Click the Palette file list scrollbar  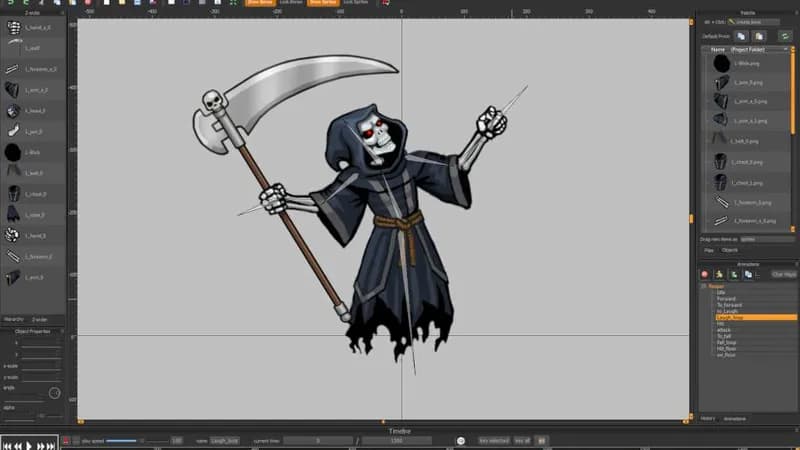tap(793, 92)
